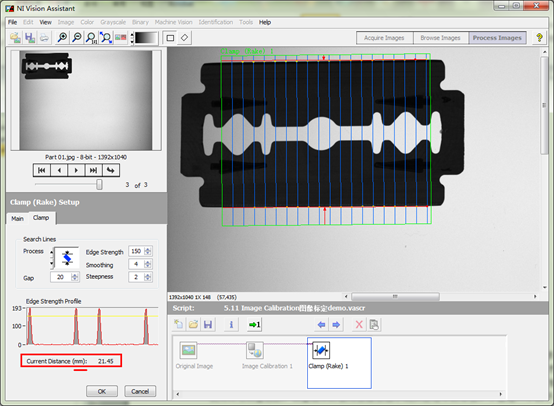This screenshot has width=554, height=406.
Task: Click the edit step icon next to delete
Action: [x=374, y=324]
